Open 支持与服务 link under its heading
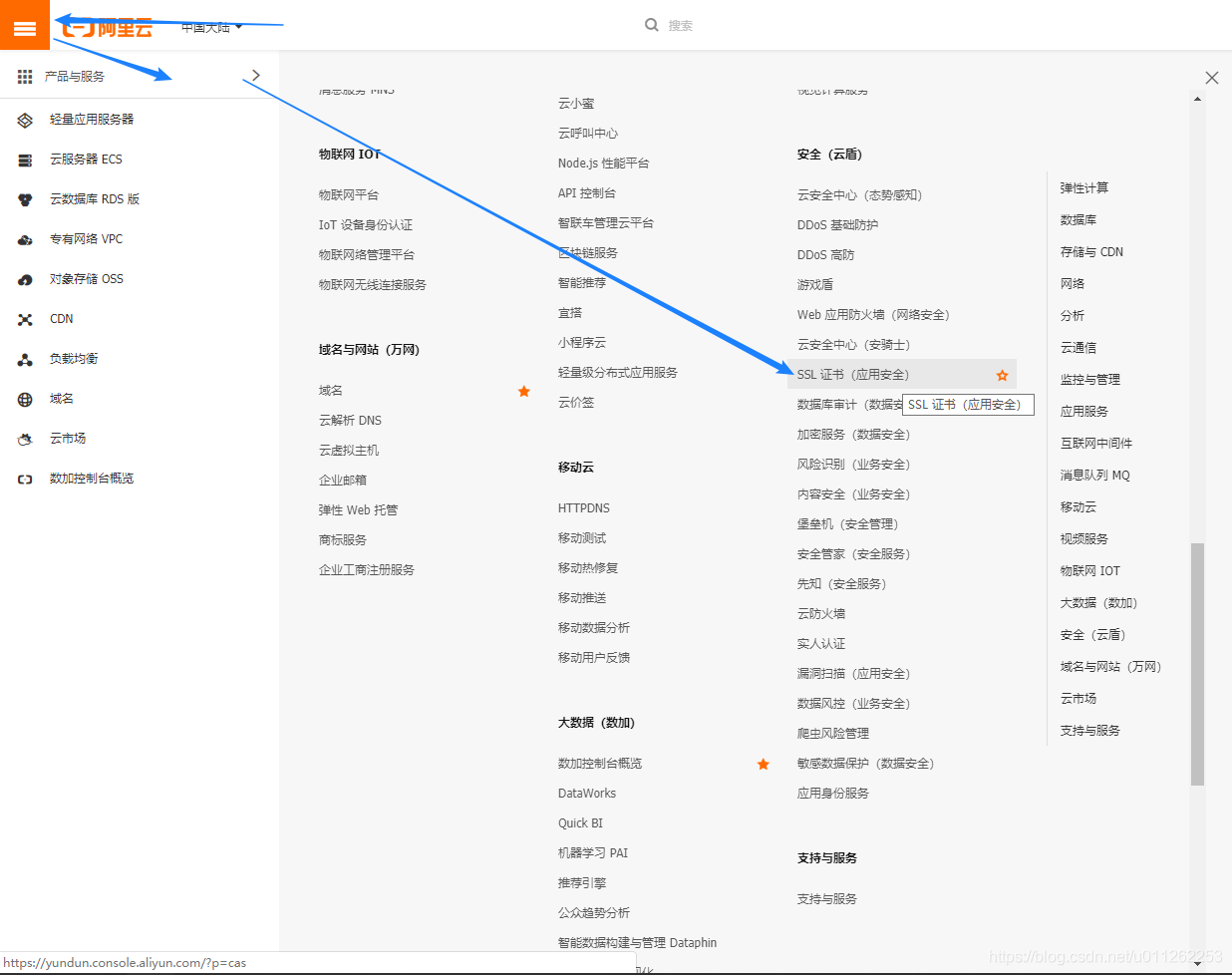1232x975 pixels. 827,899
